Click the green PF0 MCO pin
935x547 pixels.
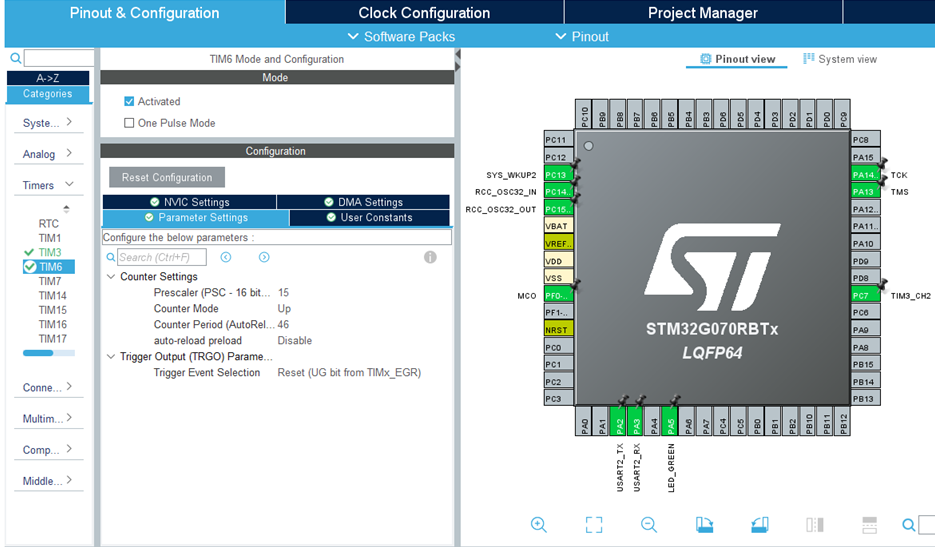[559, 295]
